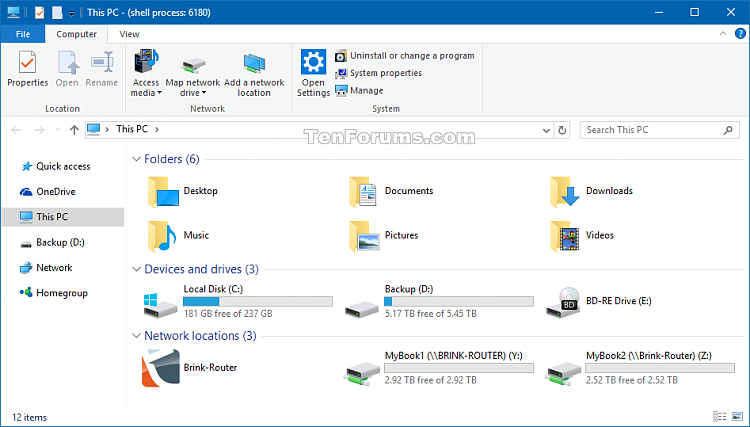
Task: Click title bar Properties quick access icon
Action: (x=39, y=12)
